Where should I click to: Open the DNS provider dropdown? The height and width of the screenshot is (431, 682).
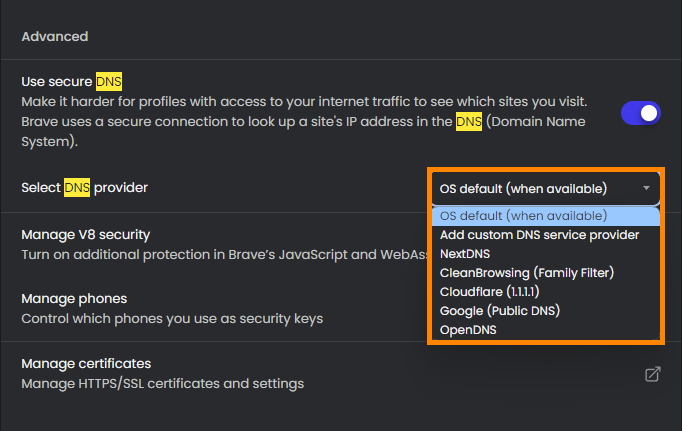pos(546,189)
